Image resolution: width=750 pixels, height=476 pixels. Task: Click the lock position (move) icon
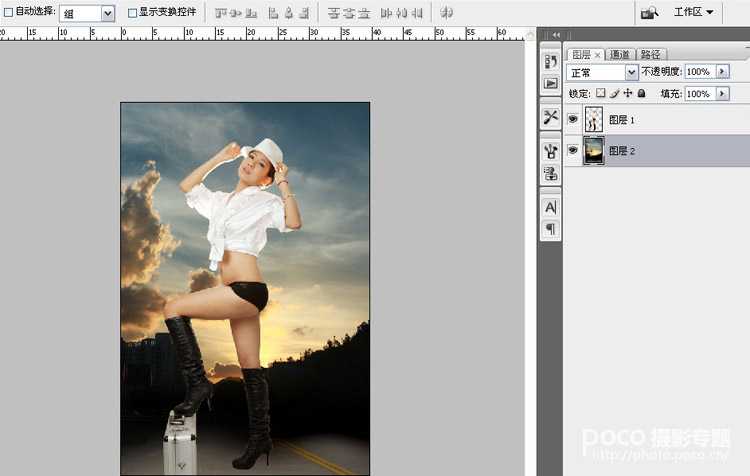tap(628, 93)
